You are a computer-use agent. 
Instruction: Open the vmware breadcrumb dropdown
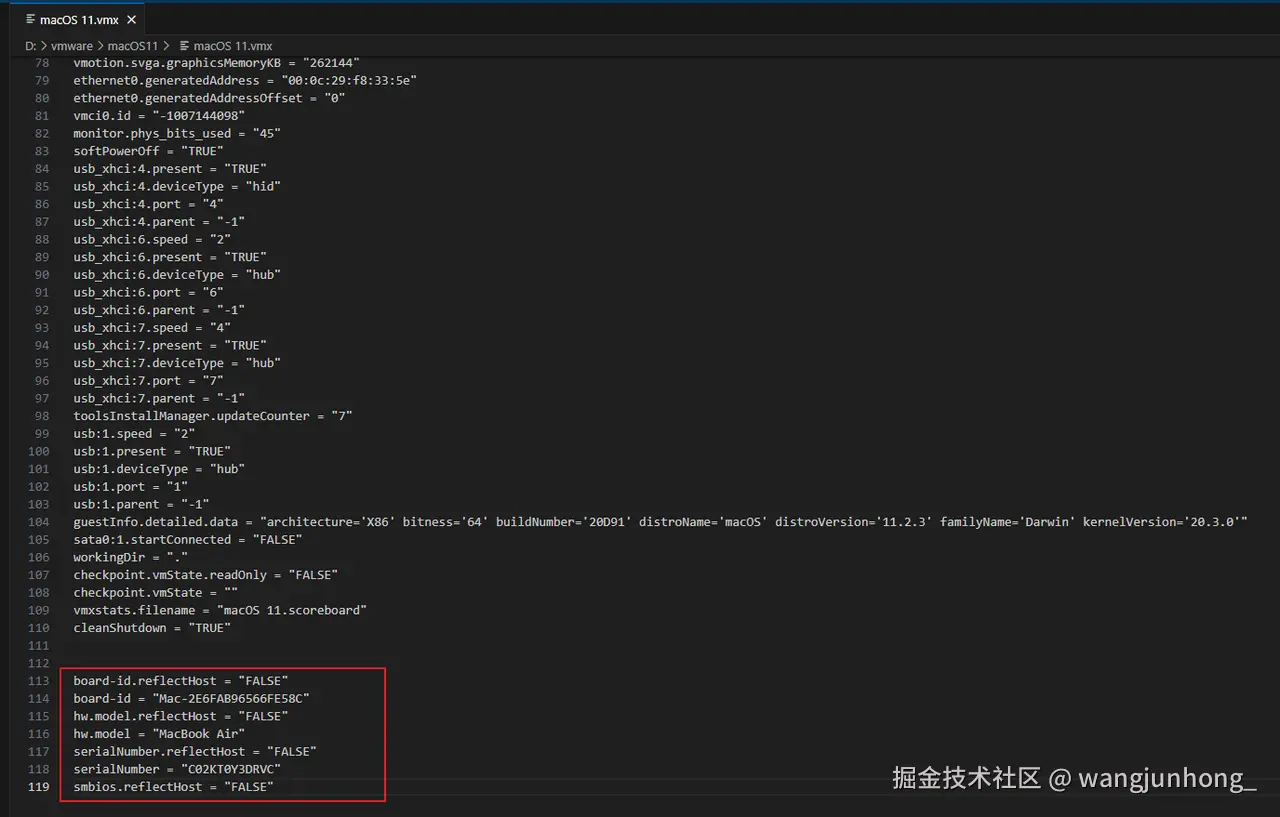pos(70,45)
